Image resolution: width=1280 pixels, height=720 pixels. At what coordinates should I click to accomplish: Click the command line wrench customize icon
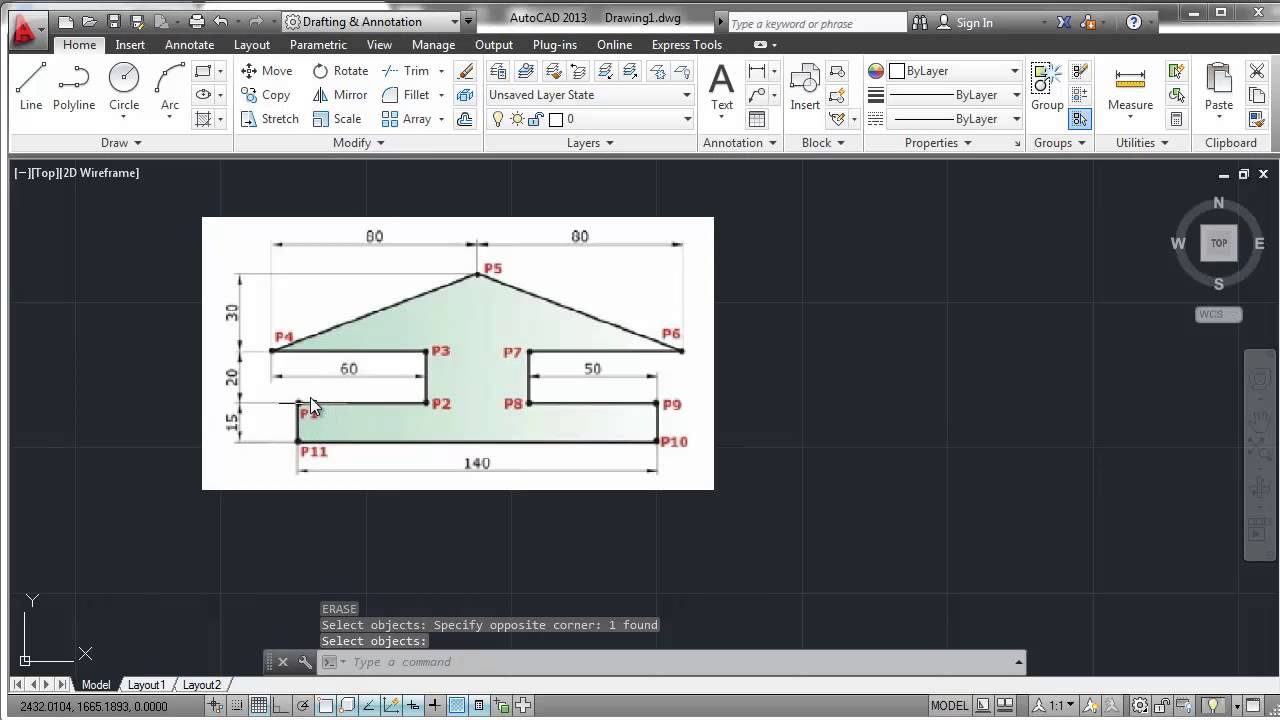tap(305, 662)
